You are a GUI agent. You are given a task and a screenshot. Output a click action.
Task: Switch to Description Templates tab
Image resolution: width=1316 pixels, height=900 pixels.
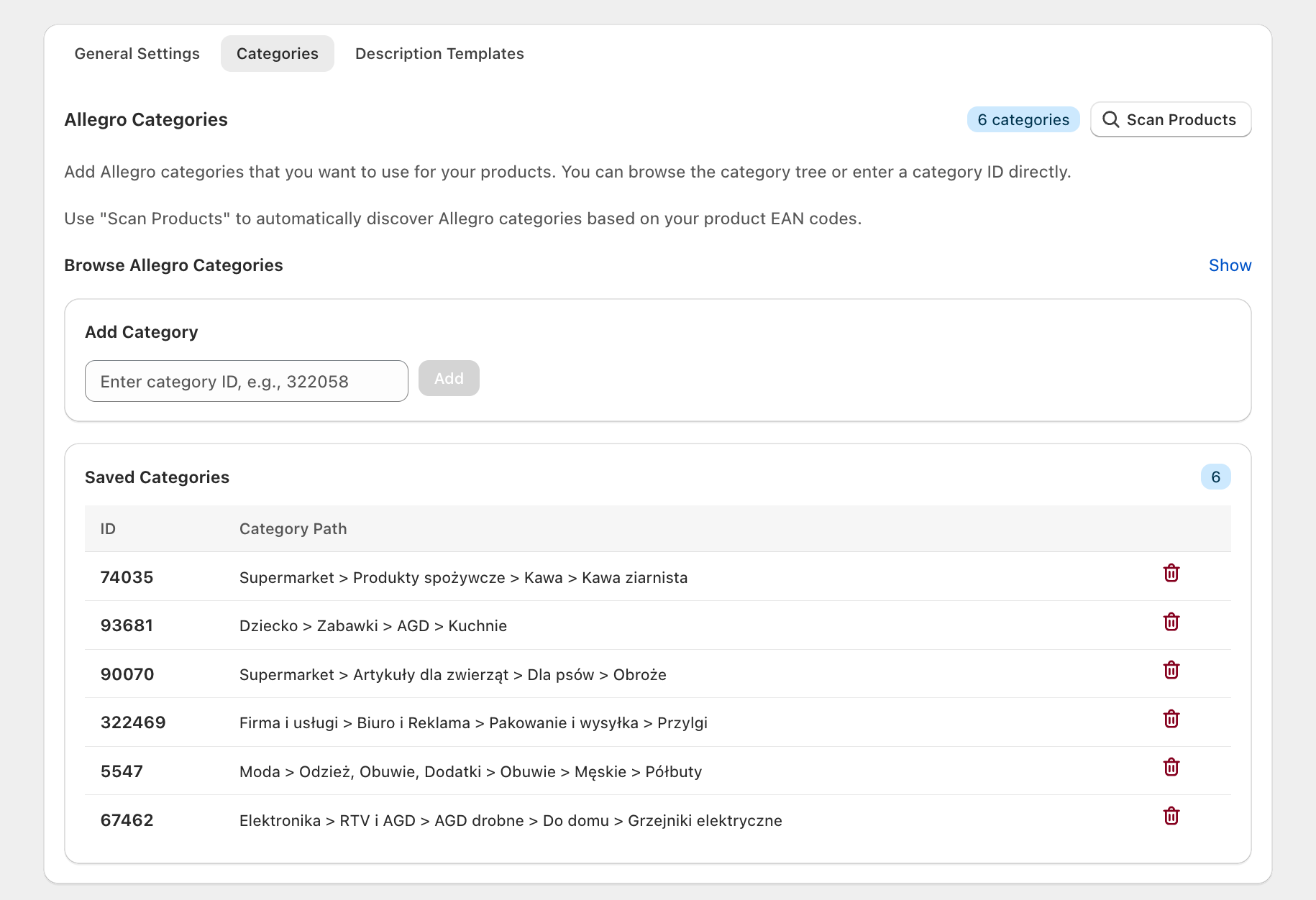(x=439, y=54)
